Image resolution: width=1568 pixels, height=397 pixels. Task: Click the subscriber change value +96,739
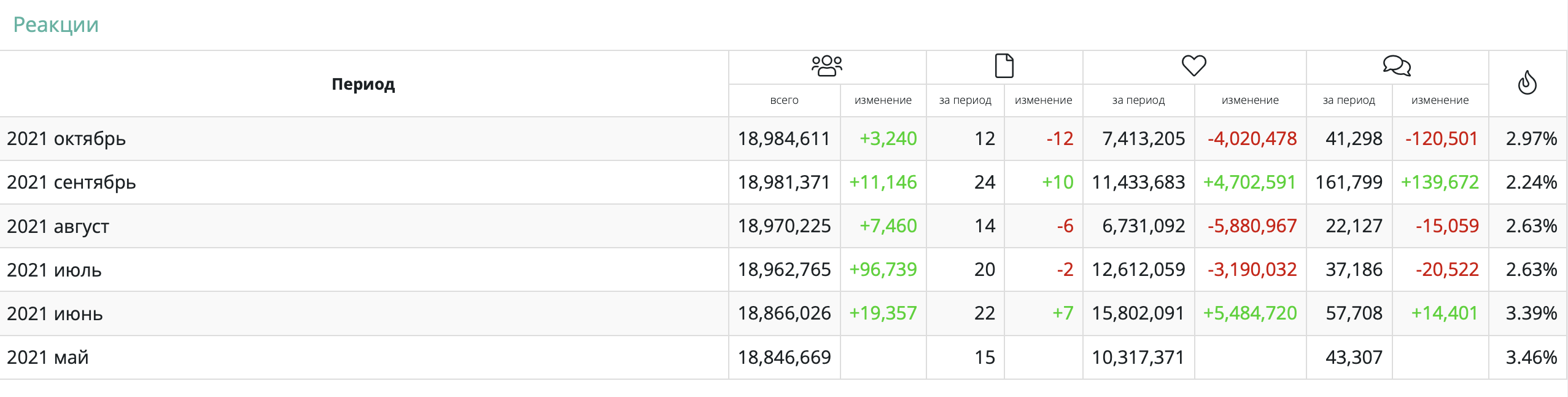pyautogui.click(x=882, y=270)
